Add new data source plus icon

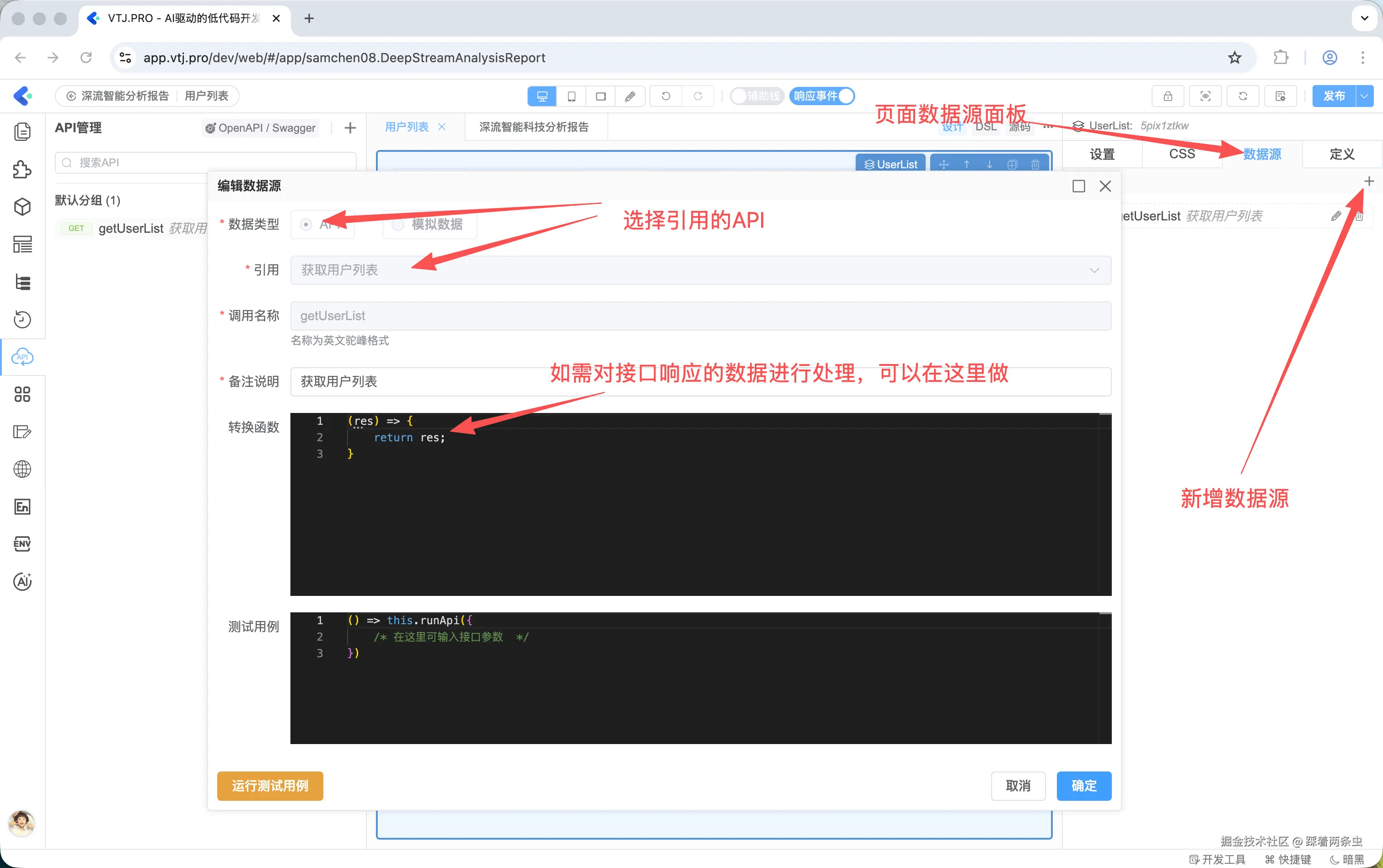coord(1369,182)
